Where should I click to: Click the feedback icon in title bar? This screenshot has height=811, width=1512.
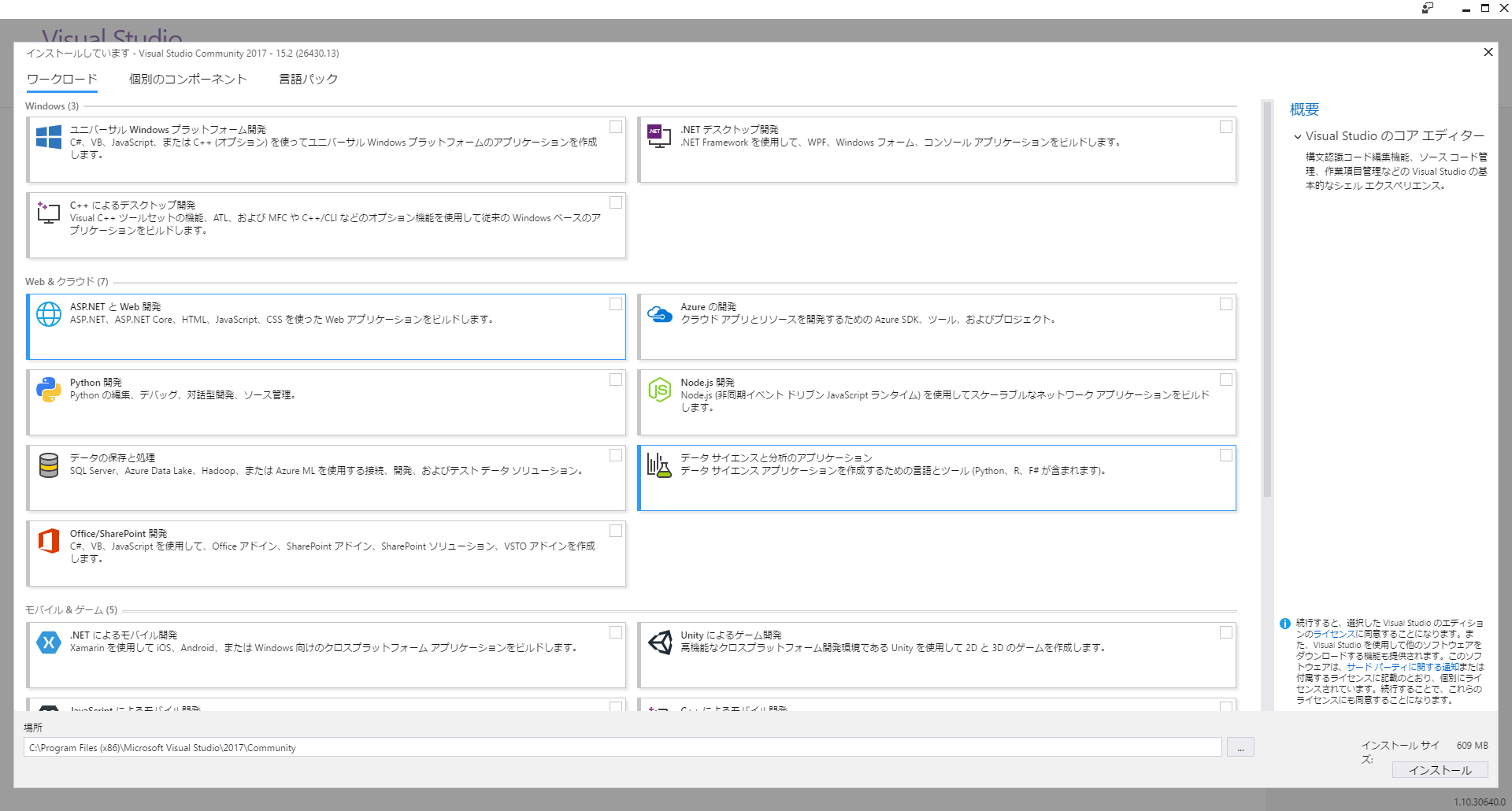[x=1428, y=8]
